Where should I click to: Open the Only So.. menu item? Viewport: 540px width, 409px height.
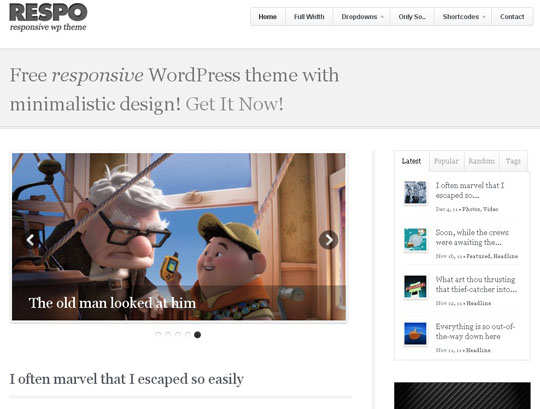click(x=412, y=17)
